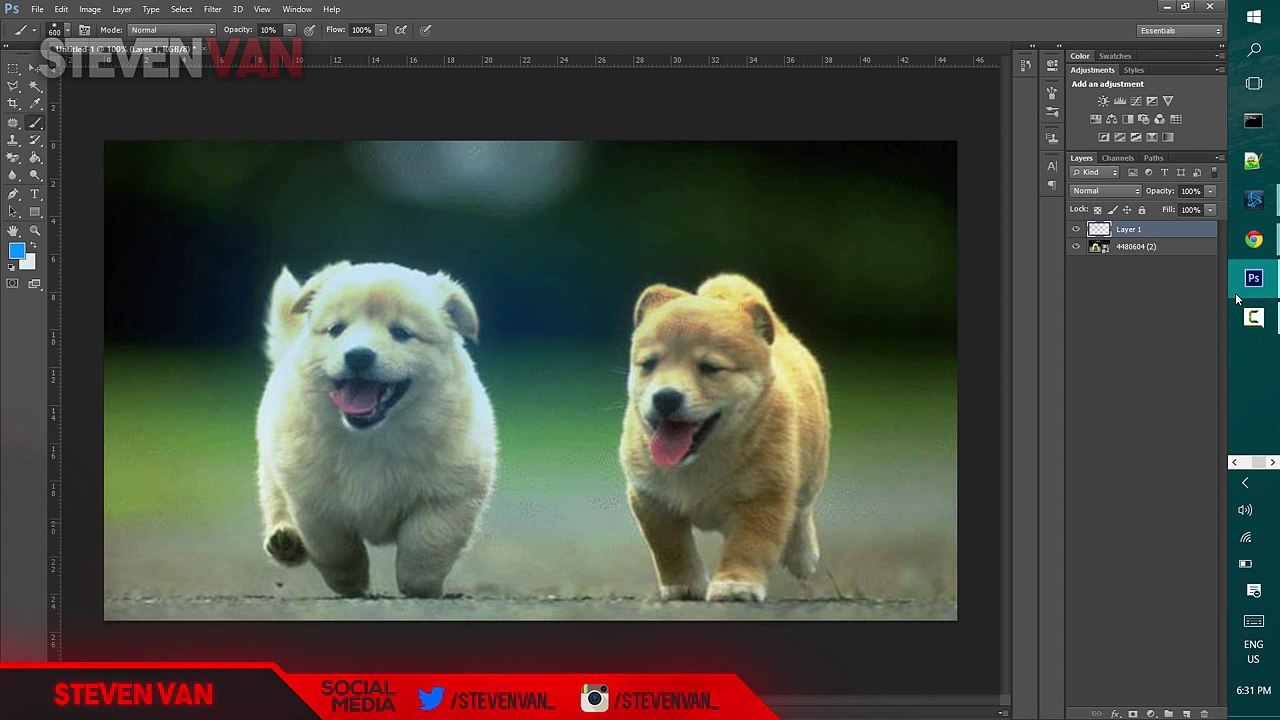
Task: Click the background white color swatch
Action: 28,263
